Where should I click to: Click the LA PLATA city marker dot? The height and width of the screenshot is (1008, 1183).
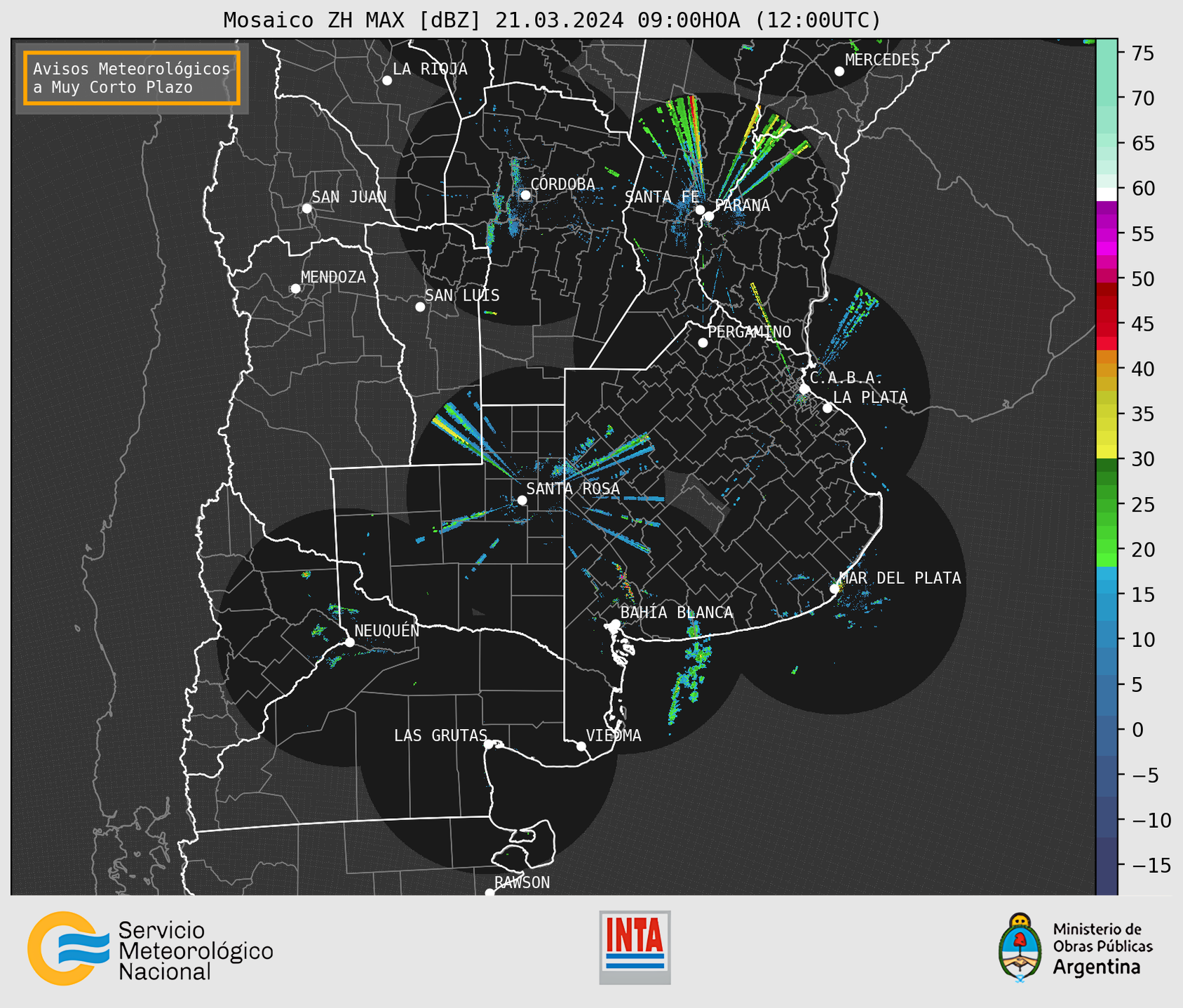pos(827,408)
